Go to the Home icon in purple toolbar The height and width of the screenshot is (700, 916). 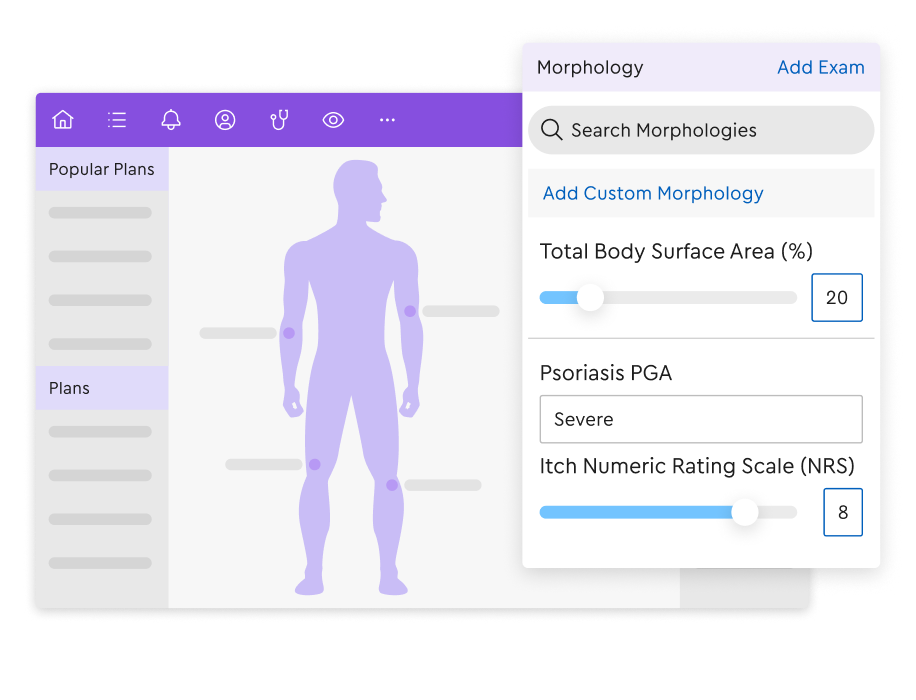(x=63, y=120)
